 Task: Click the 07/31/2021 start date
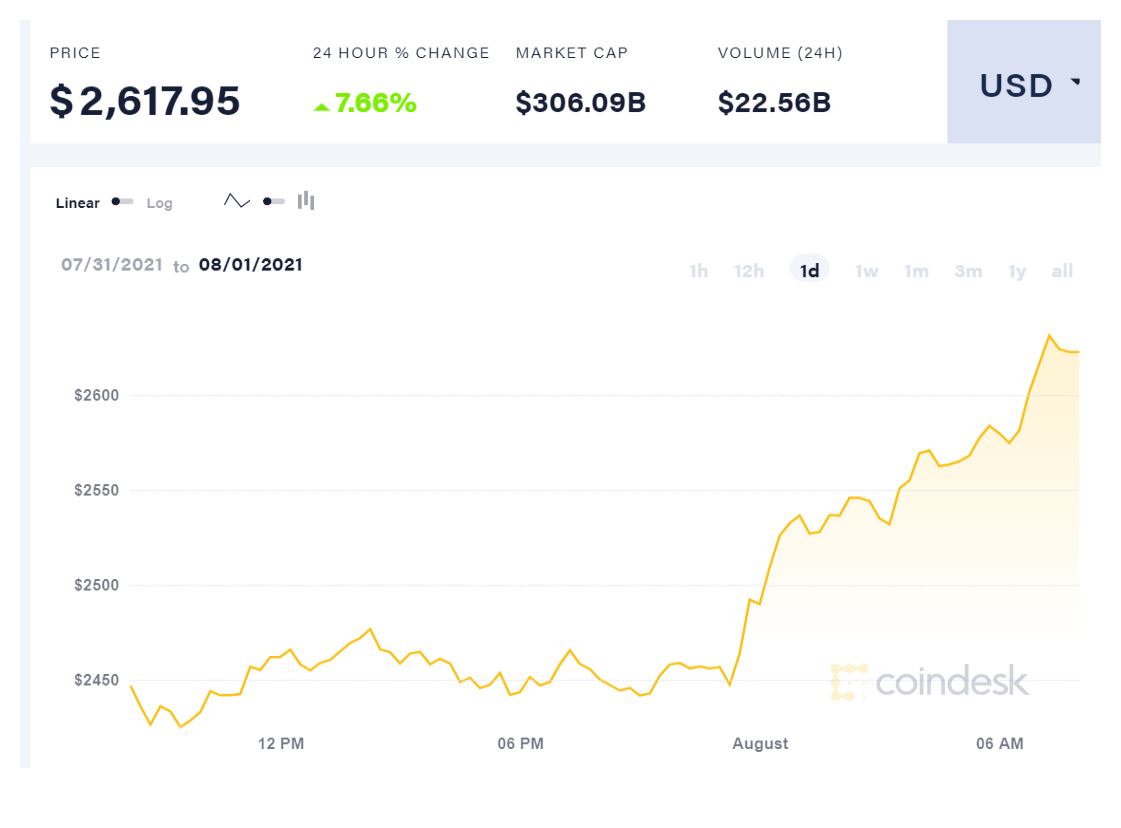[111, 265]
